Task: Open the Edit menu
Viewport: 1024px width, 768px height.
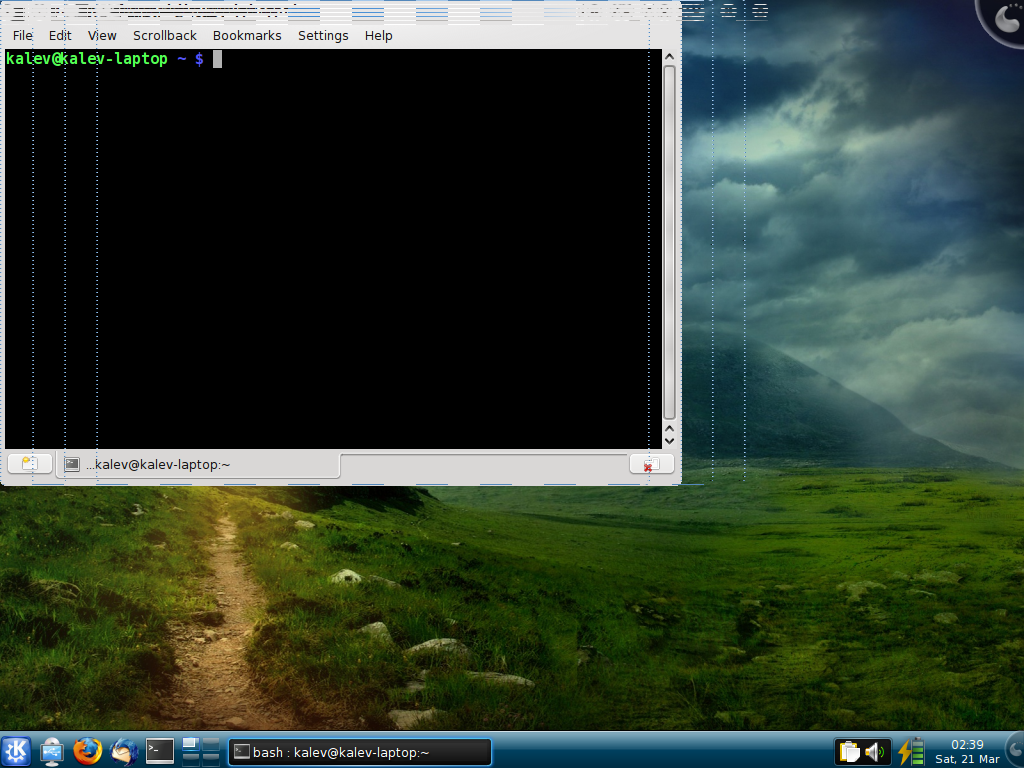Action: click(x=60, y=35)
